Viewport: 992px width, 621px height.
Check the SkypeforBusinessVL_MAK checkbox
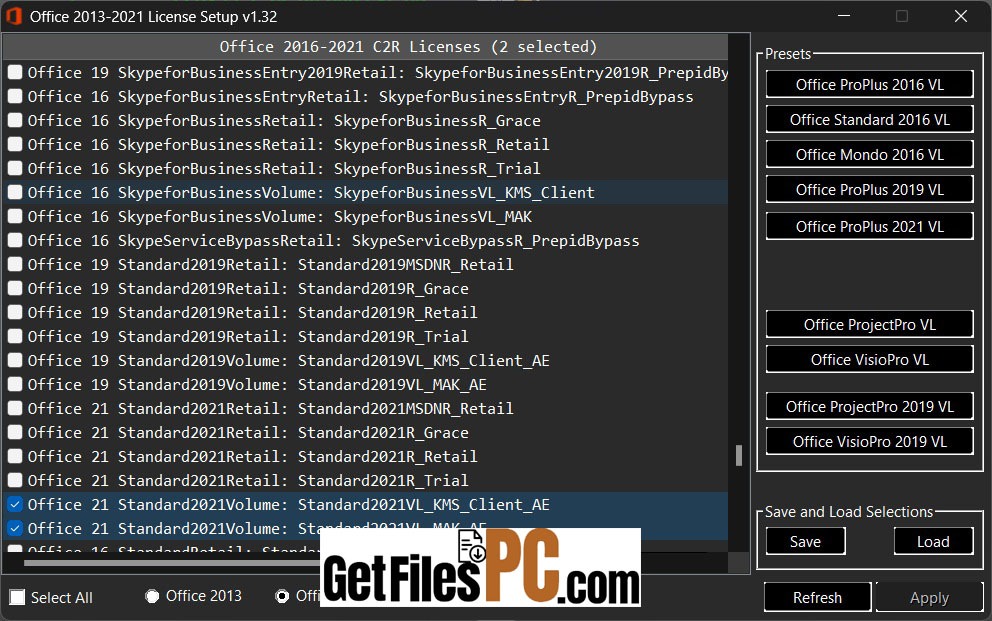(x=15, y=216)
